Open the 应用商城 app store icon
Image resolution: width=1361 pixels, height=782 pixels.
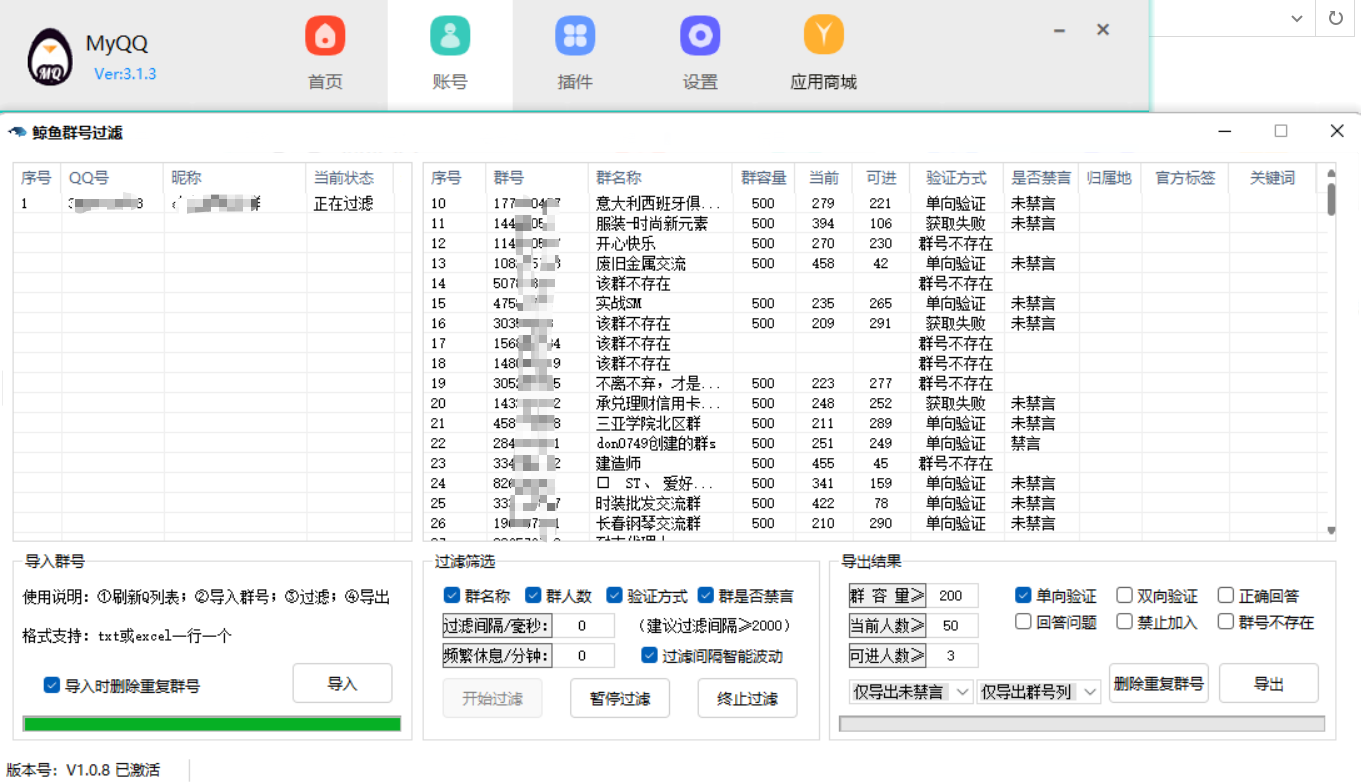pos(823,37)
